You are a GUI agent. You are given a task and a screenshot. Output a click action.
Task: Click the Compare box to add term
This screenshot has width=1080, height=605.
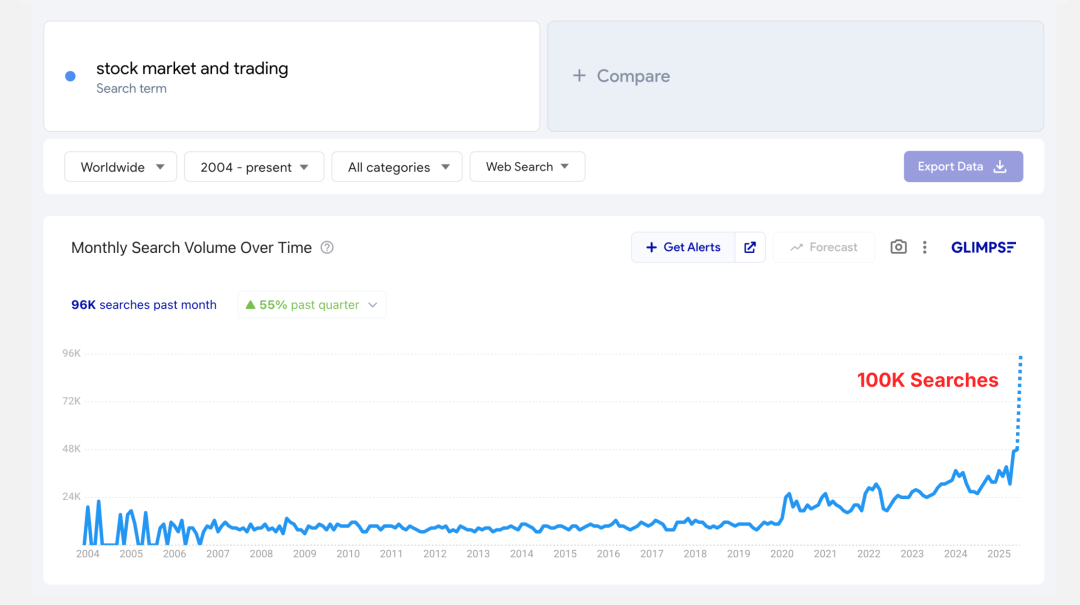tap(795, 76)
